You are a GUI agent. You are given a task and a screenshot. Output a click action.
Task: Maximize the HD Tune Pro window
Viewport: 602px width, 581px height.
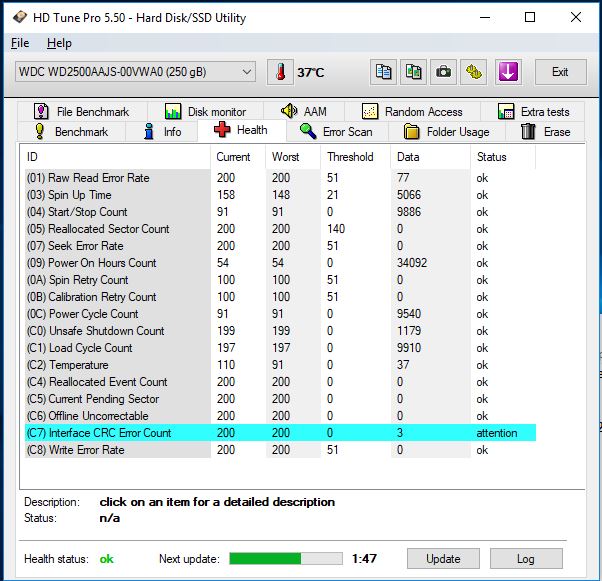pos(530,17)
